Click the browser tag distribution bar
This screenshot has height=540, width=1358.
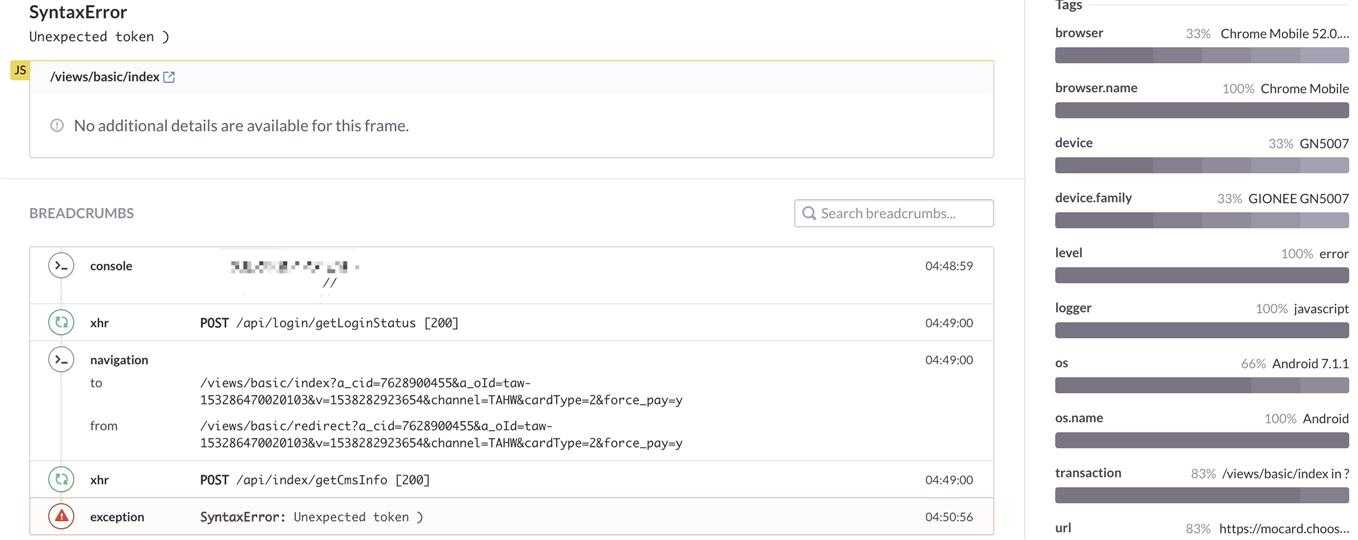(1201, 56)
